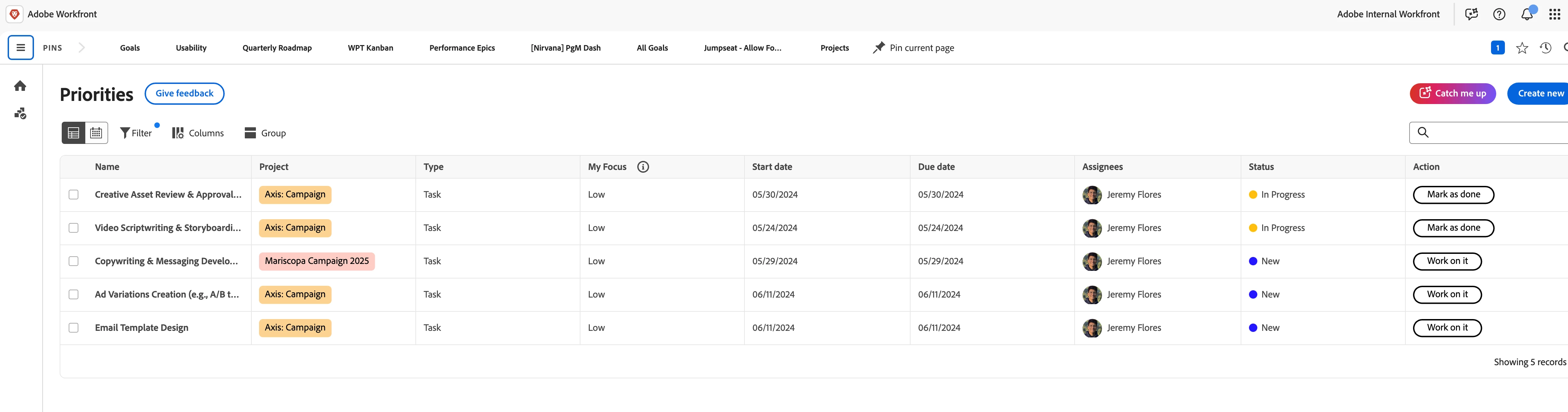Select Creative Asset Review row checkbox
Screen dimensions: 1568x412
pos(74,195)
